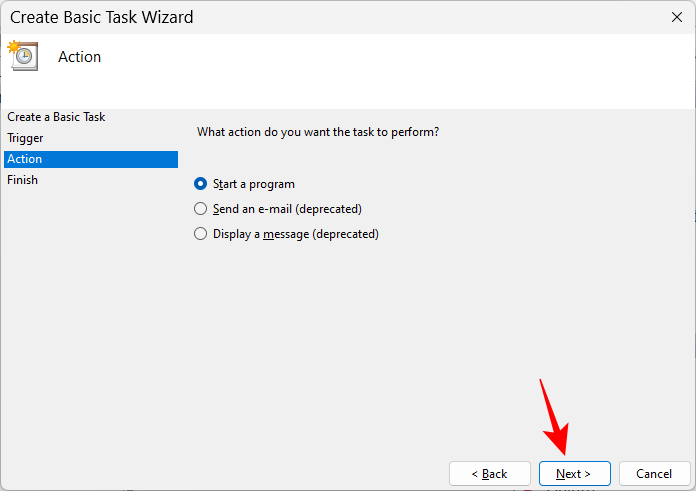
Task: Click the "Send an e-mail (deprecated)" label text
Action: pyautogui.click(x=287, y=209)
